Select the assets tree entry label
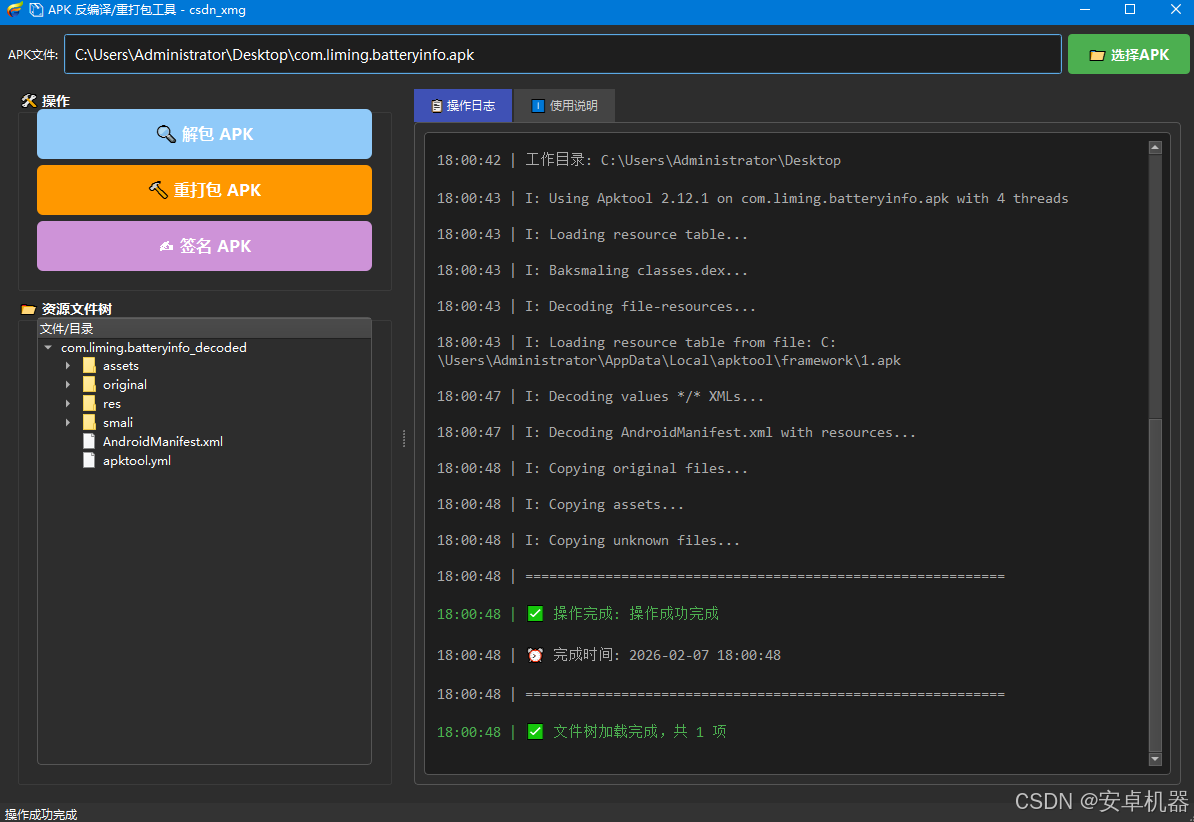Image resolution: width=1194 pixels, height=822 pixels. (121, 366)
